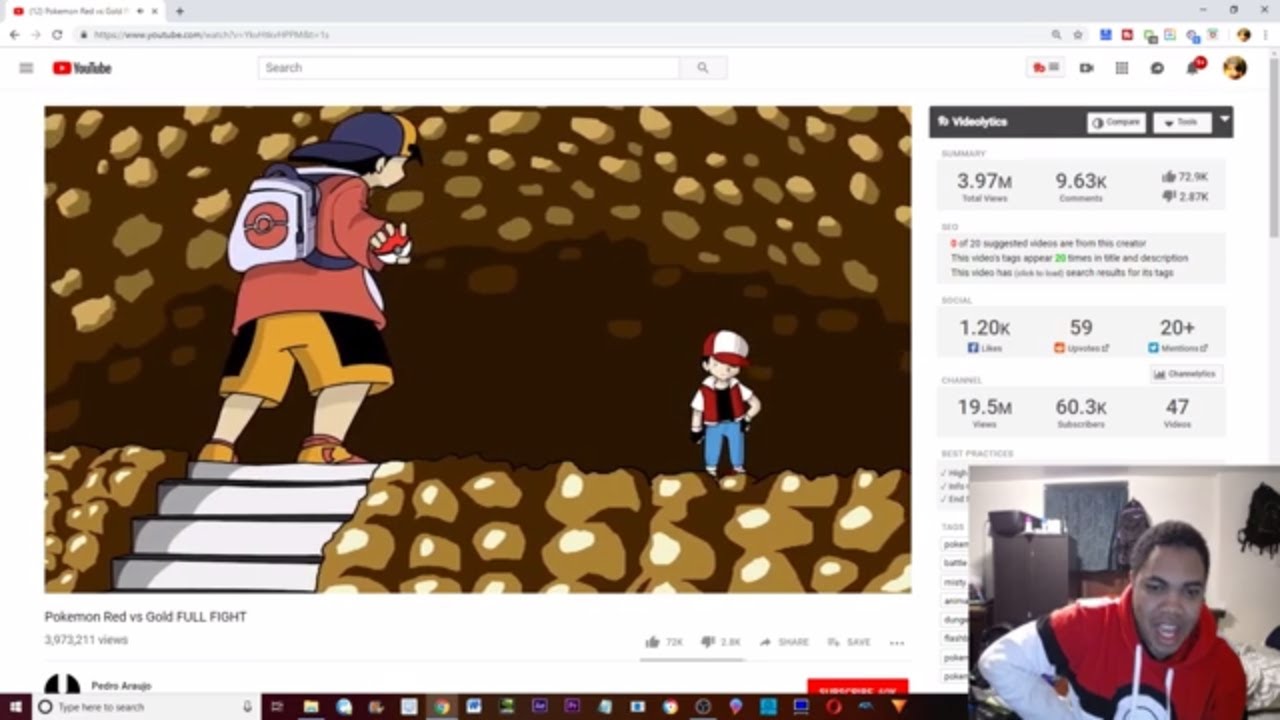Click browser back arrow

click(x=14, y=34)
